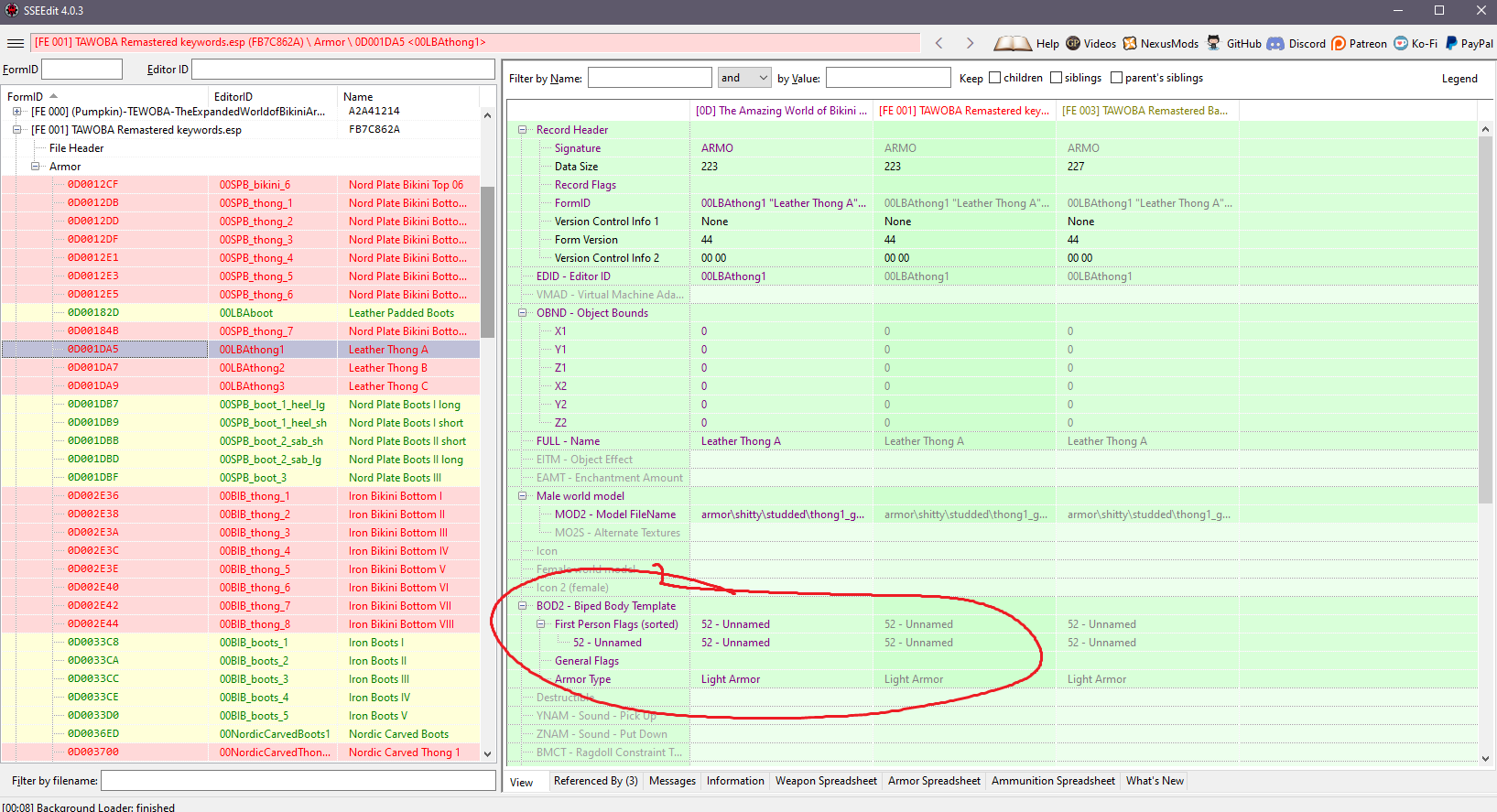Click the MOD2 - Model FileName row label
Viewport: 1497px width, 812px height.
coord(615,514)
